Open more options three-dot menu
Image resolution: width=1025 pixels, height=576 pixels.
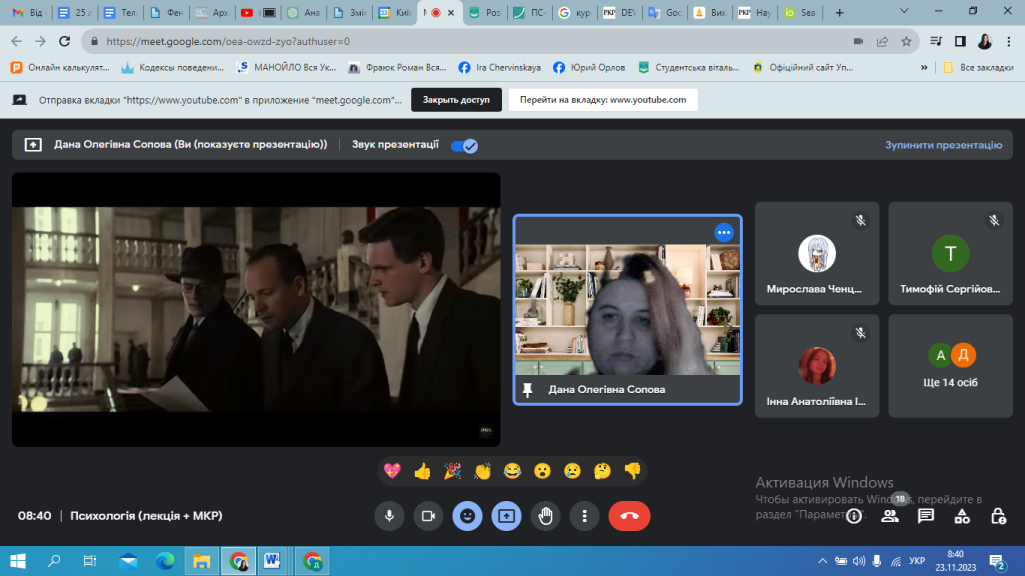coord(584,516)
